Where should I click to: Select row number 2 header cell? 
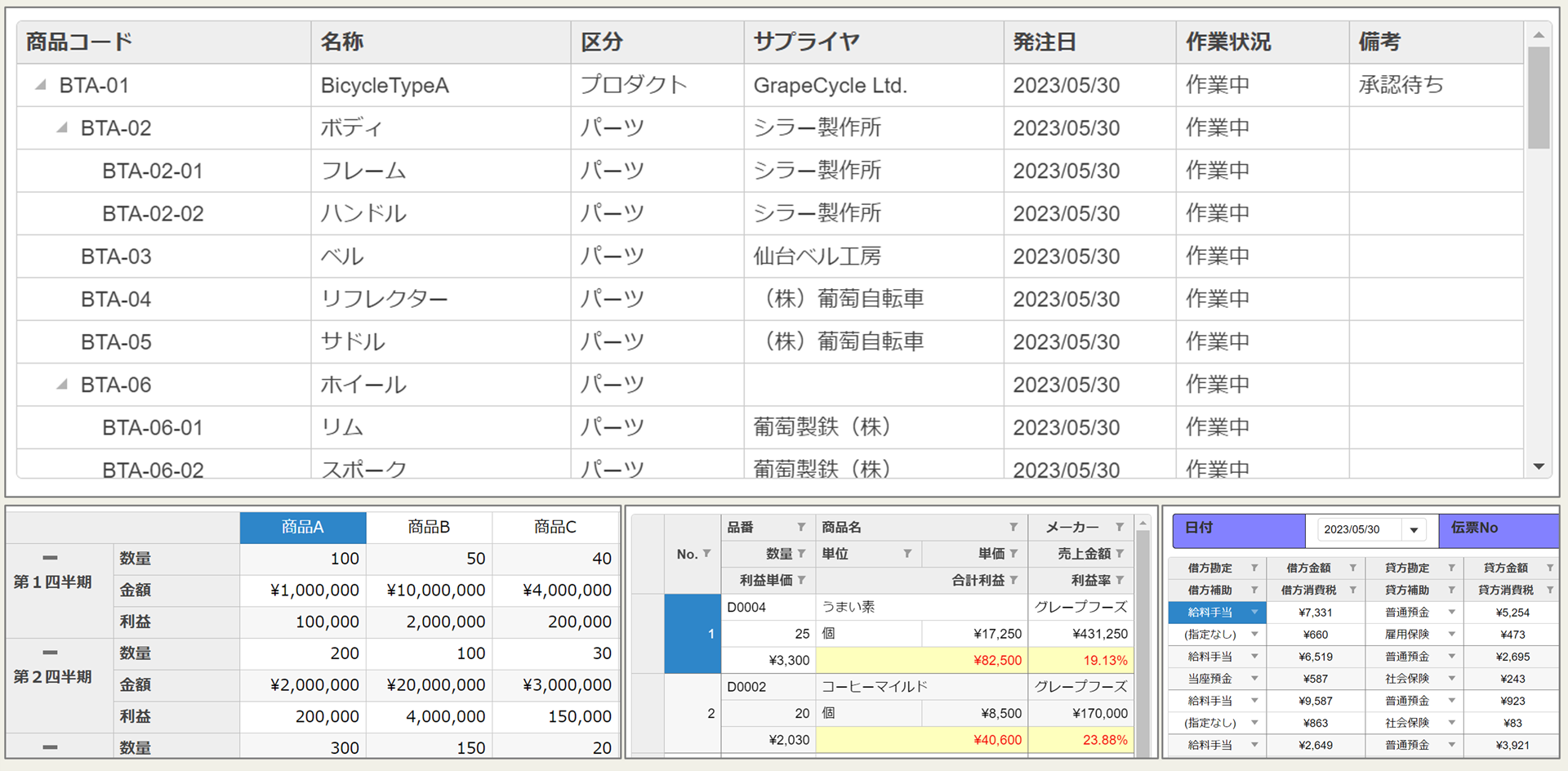click(693, 713)
